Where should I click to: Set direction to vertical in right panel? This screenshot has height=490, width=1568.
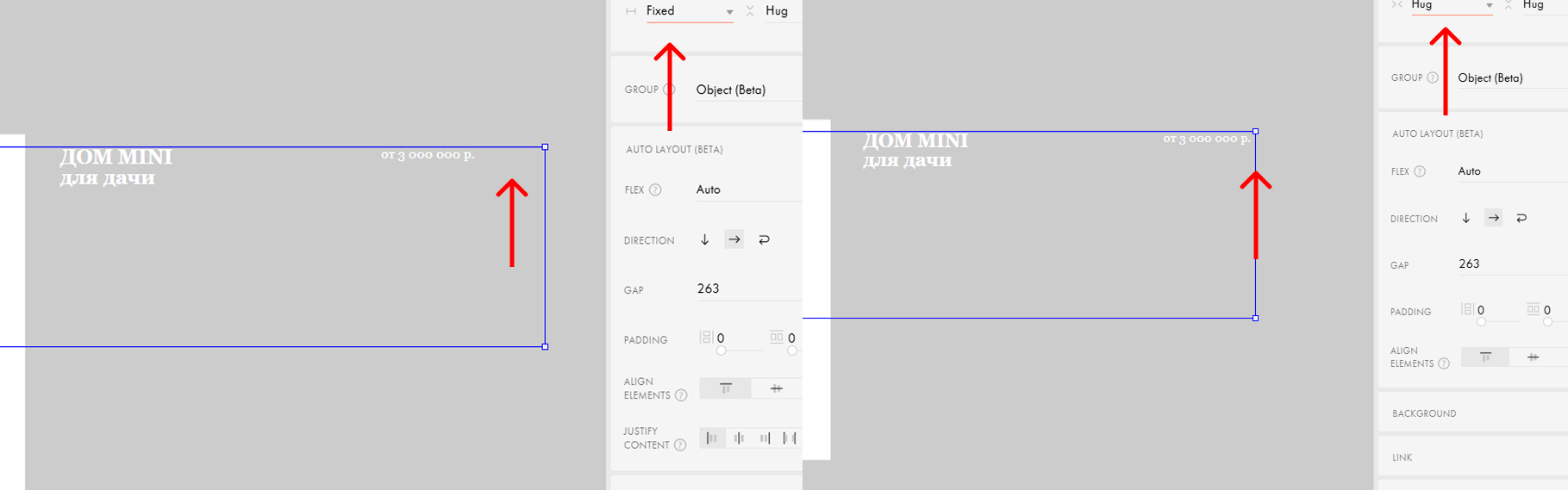(x=1465, y=218)
